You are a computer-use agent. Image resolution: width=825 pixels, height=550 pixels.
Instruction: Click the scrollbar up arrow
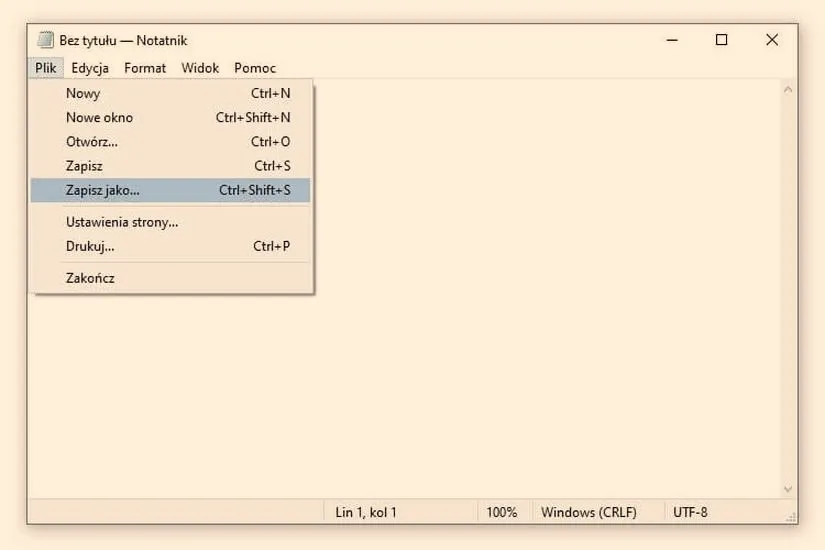(788, 89)
